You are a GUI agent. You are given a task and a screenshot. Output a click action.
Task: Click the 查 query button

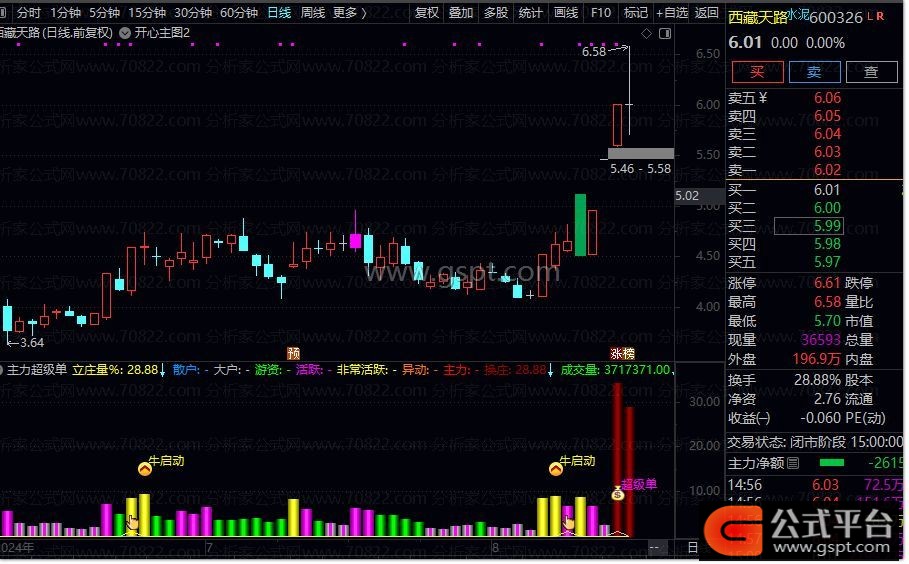[871, 72]
